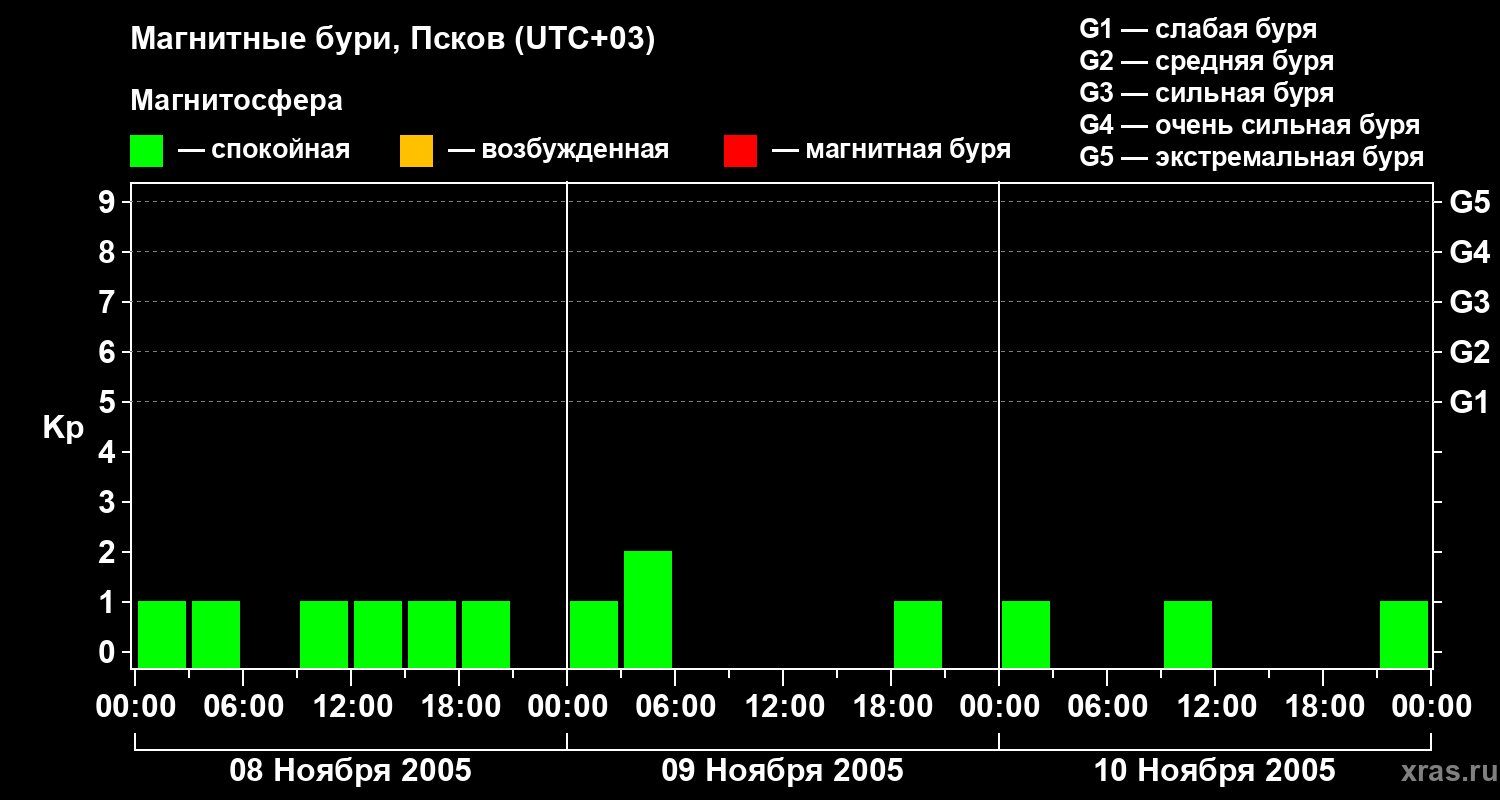The width and height of the screenshot is (1500, 800).
Task: Click the orange «возбужденная» legend swatch
Action: coord(416,151)
